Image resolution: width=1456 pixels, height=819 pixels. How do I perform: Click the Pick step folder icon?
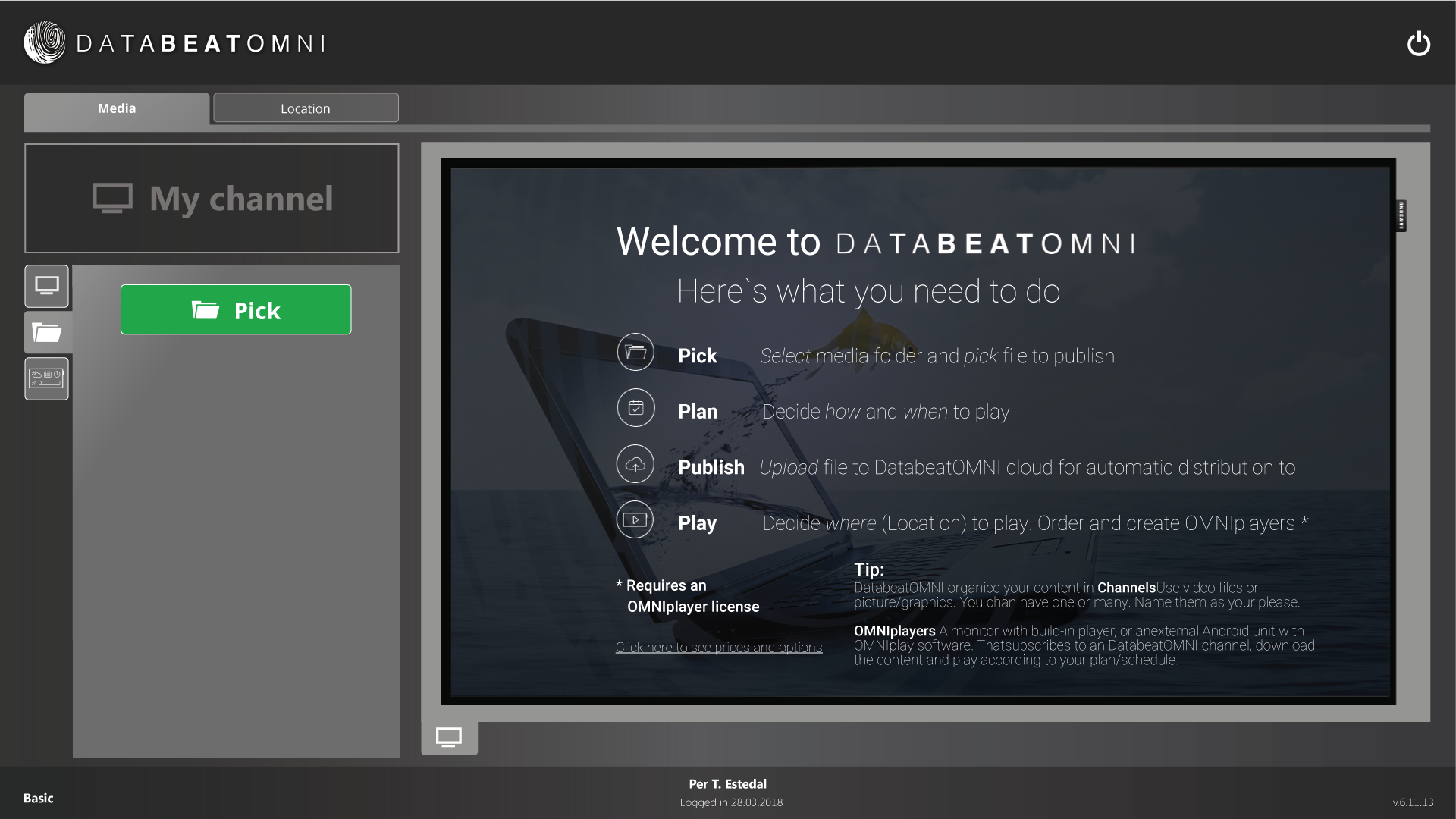pos(635,352)
